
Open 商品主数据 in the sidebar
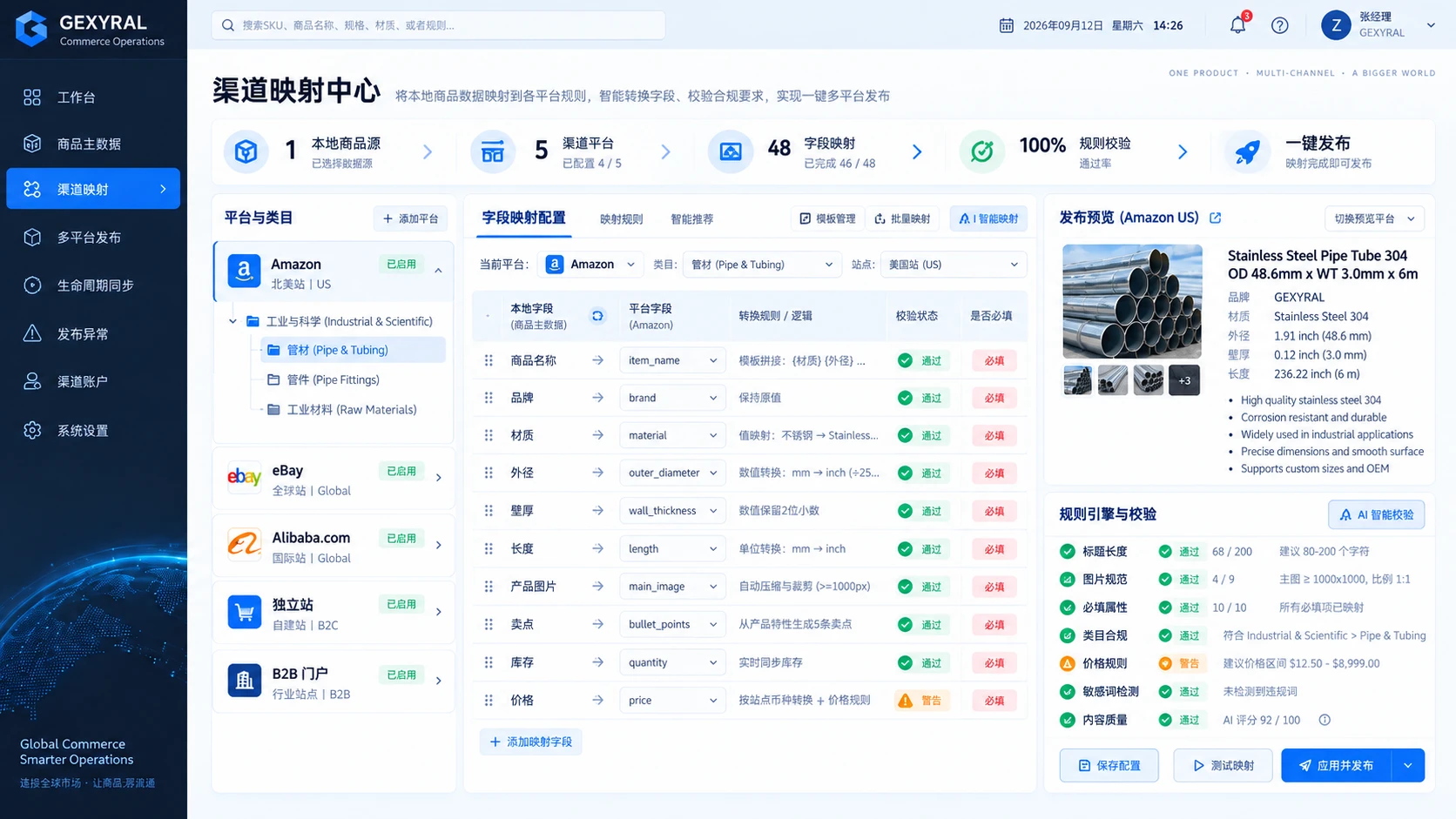tap(93, 144)
